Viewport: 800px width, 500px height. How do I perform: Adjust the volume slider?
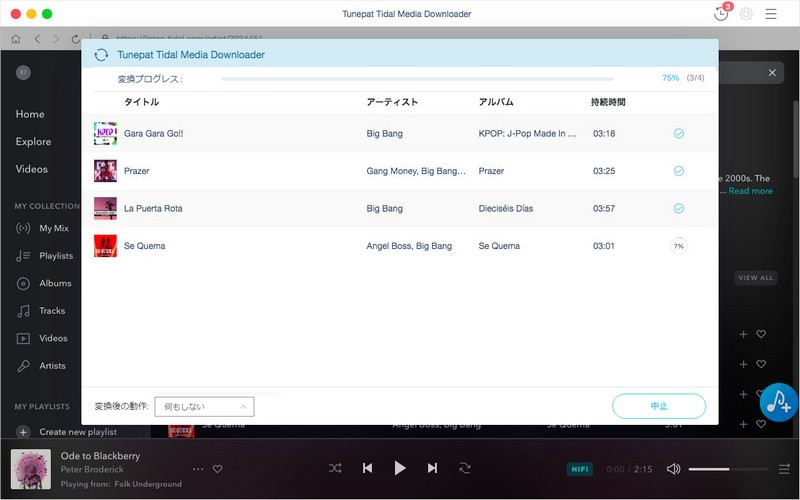point(729,469)
